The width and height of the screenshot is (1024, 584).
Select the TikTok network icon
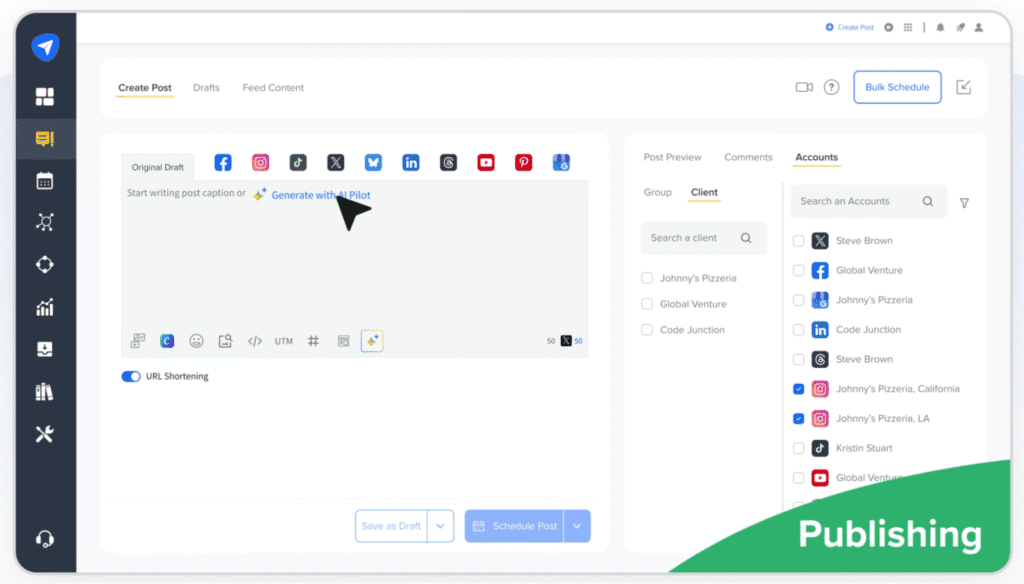coord(298,161)
